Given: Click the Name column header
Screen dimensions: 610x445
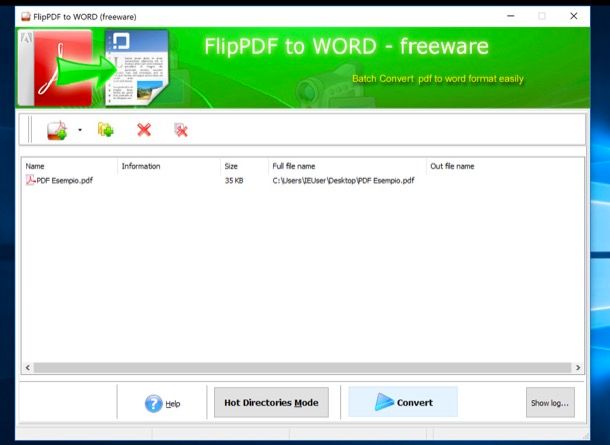Looking at the screenshot, I should click(70, 166).
